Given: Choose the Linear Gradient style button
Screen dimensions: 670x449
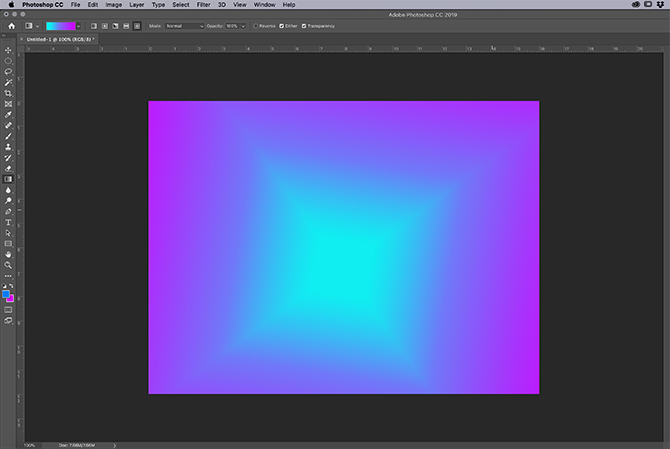Looking at the screenshot, I should click(x=93, y=25).
